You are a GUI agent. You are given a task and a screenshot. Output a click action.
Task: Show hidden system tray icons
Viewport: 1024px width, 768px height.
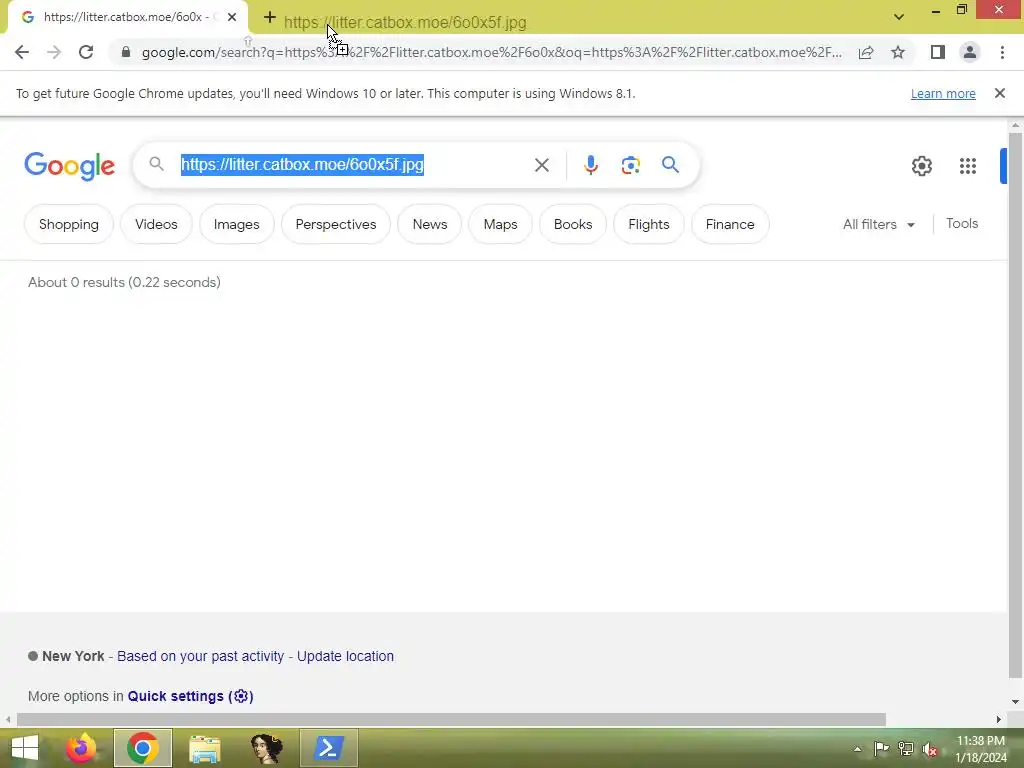857,749
